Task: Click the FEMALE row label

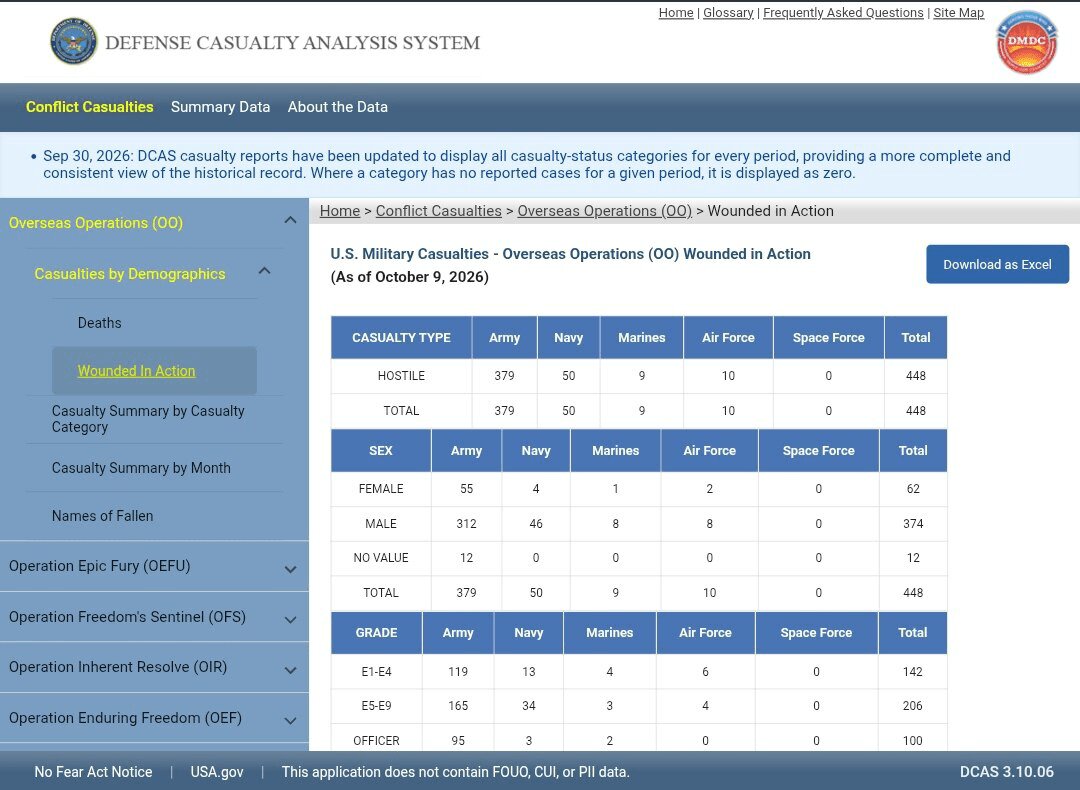Action: 381,488
